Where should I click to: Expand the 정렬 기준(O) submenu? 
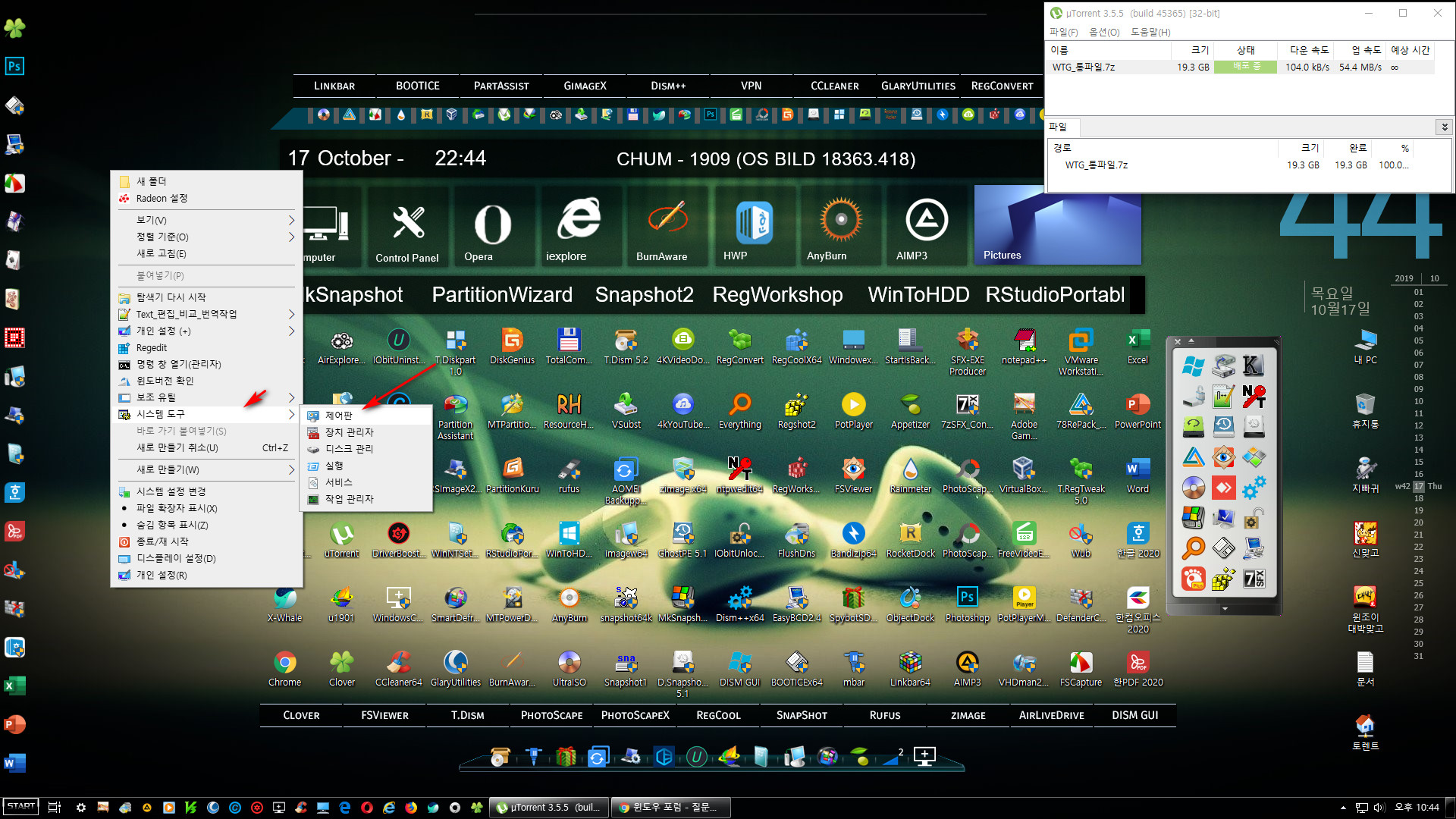[x=206, y=237]
